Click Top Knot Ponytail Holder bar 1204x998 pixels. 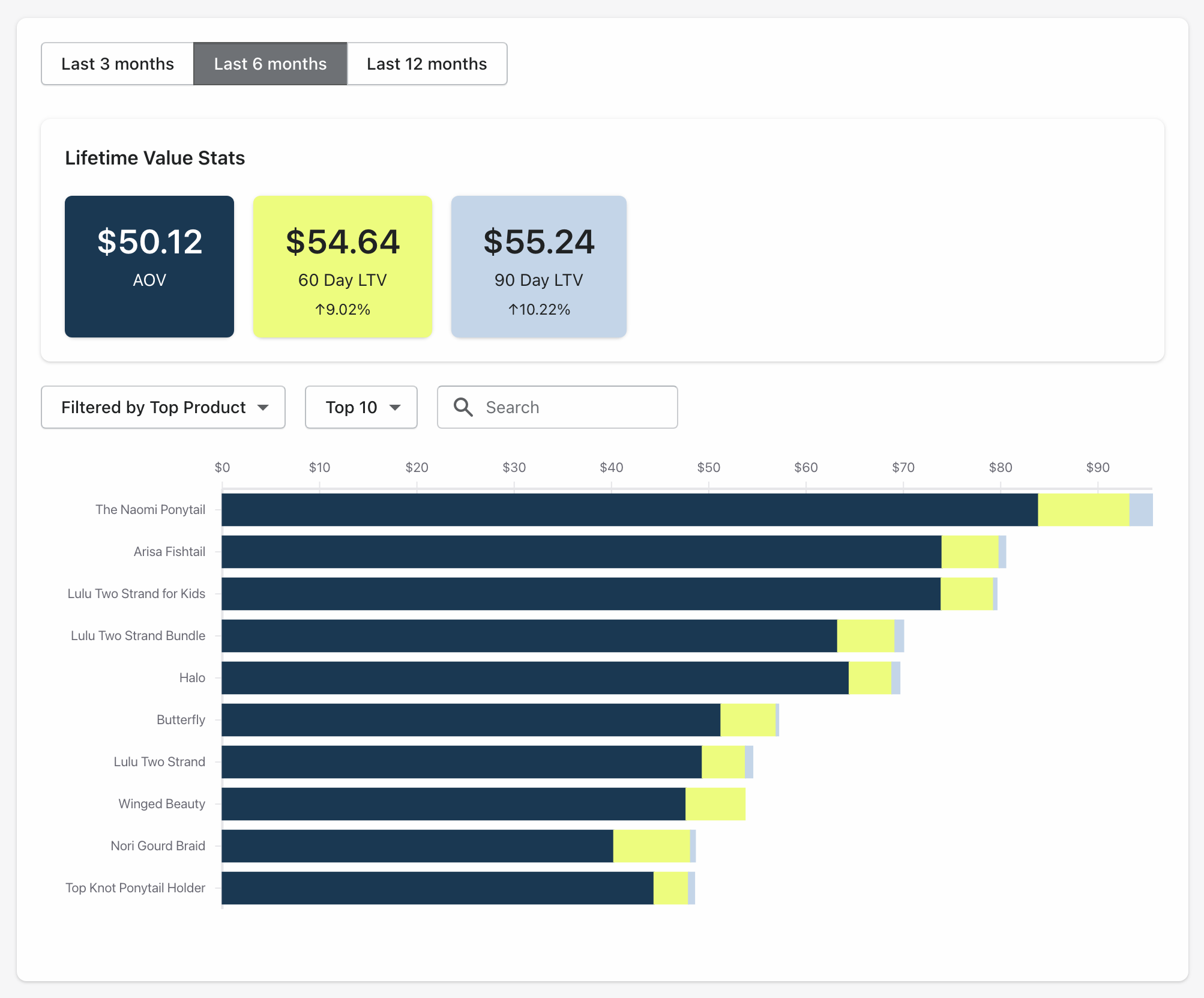tap(432, 888)
